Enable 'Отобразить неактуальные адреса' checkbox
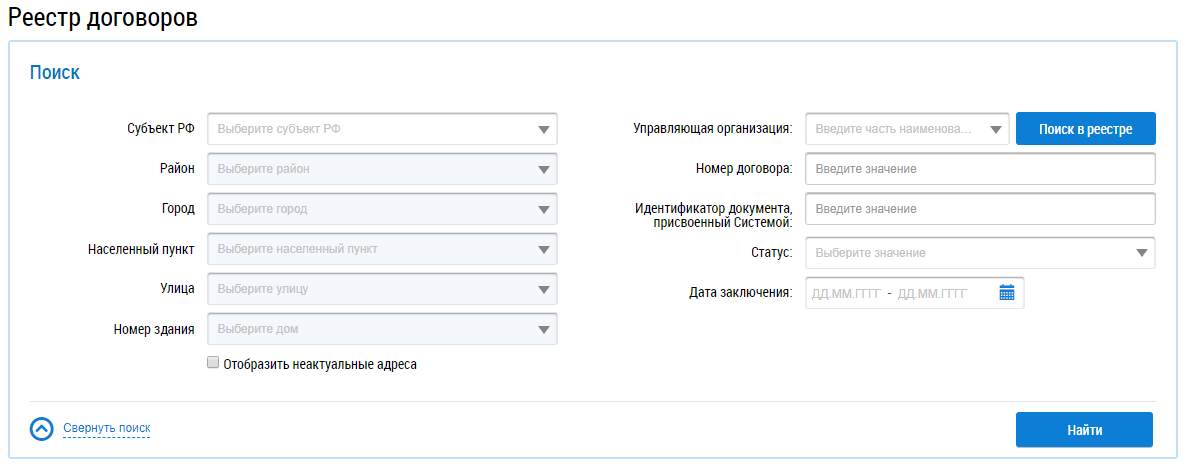 tap(213, 364)
